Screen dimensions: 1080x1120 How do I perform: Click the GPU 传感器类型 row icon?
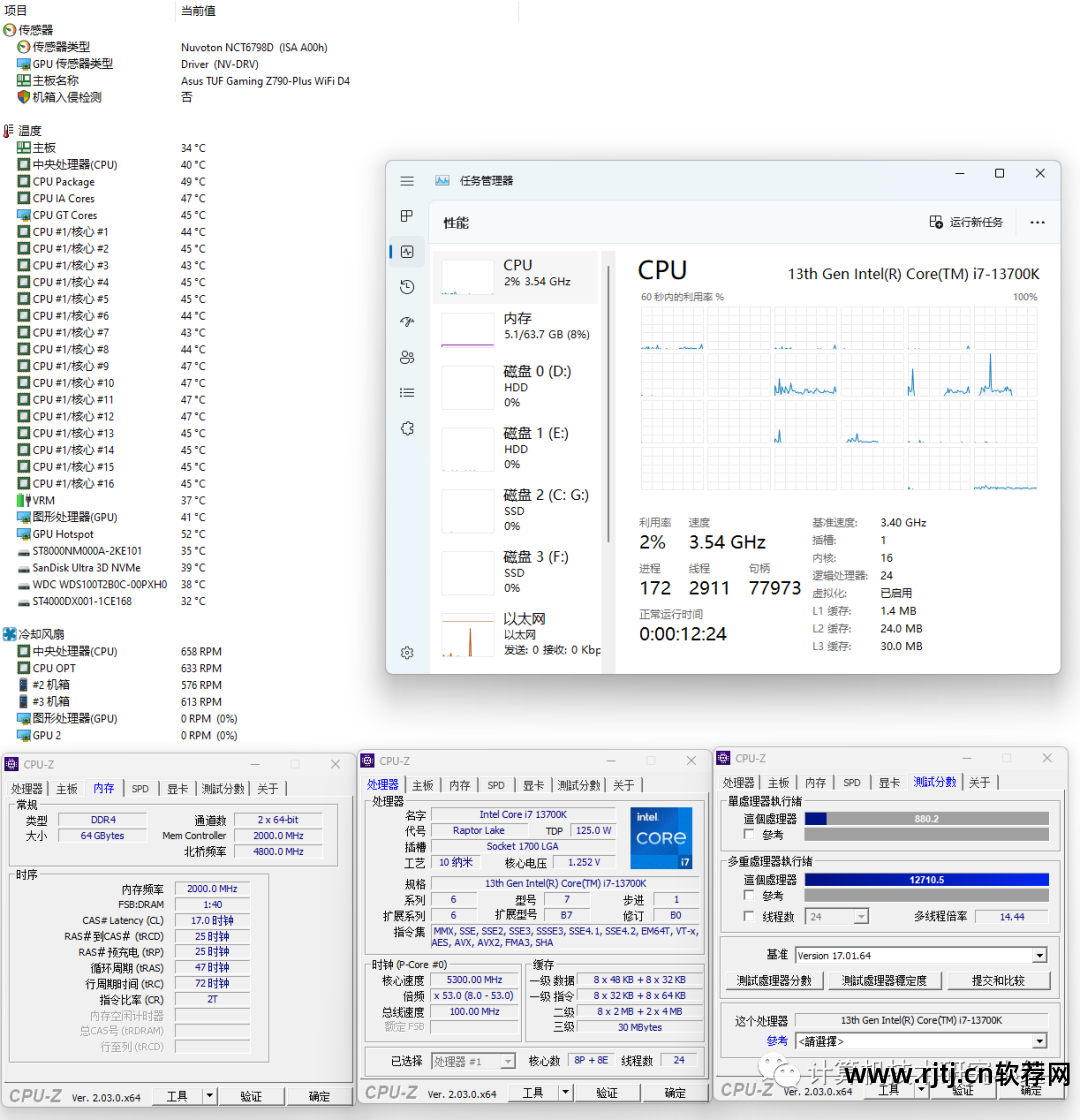(x=24, y=64)
